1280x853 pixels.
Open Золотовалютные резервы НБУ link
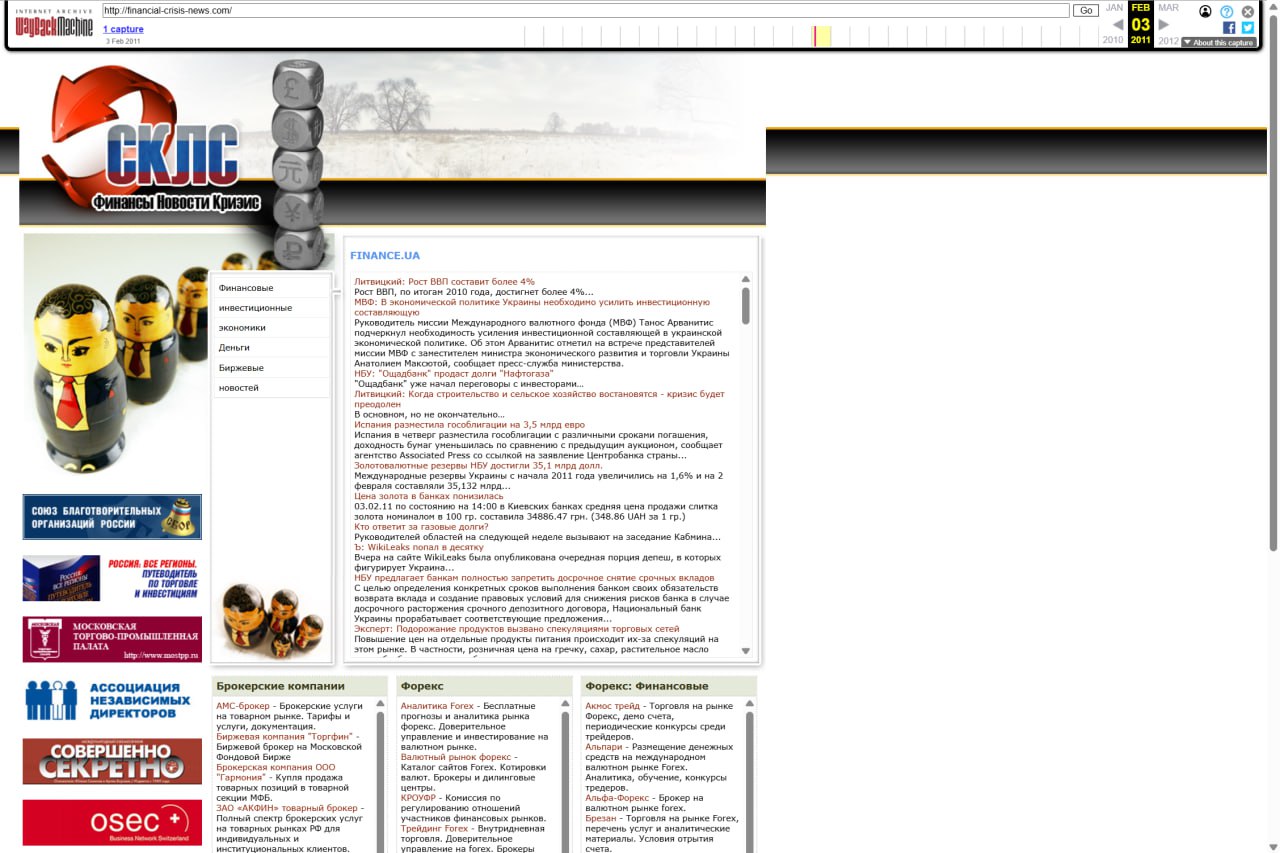pyautogui.click(x=478, y=466)
